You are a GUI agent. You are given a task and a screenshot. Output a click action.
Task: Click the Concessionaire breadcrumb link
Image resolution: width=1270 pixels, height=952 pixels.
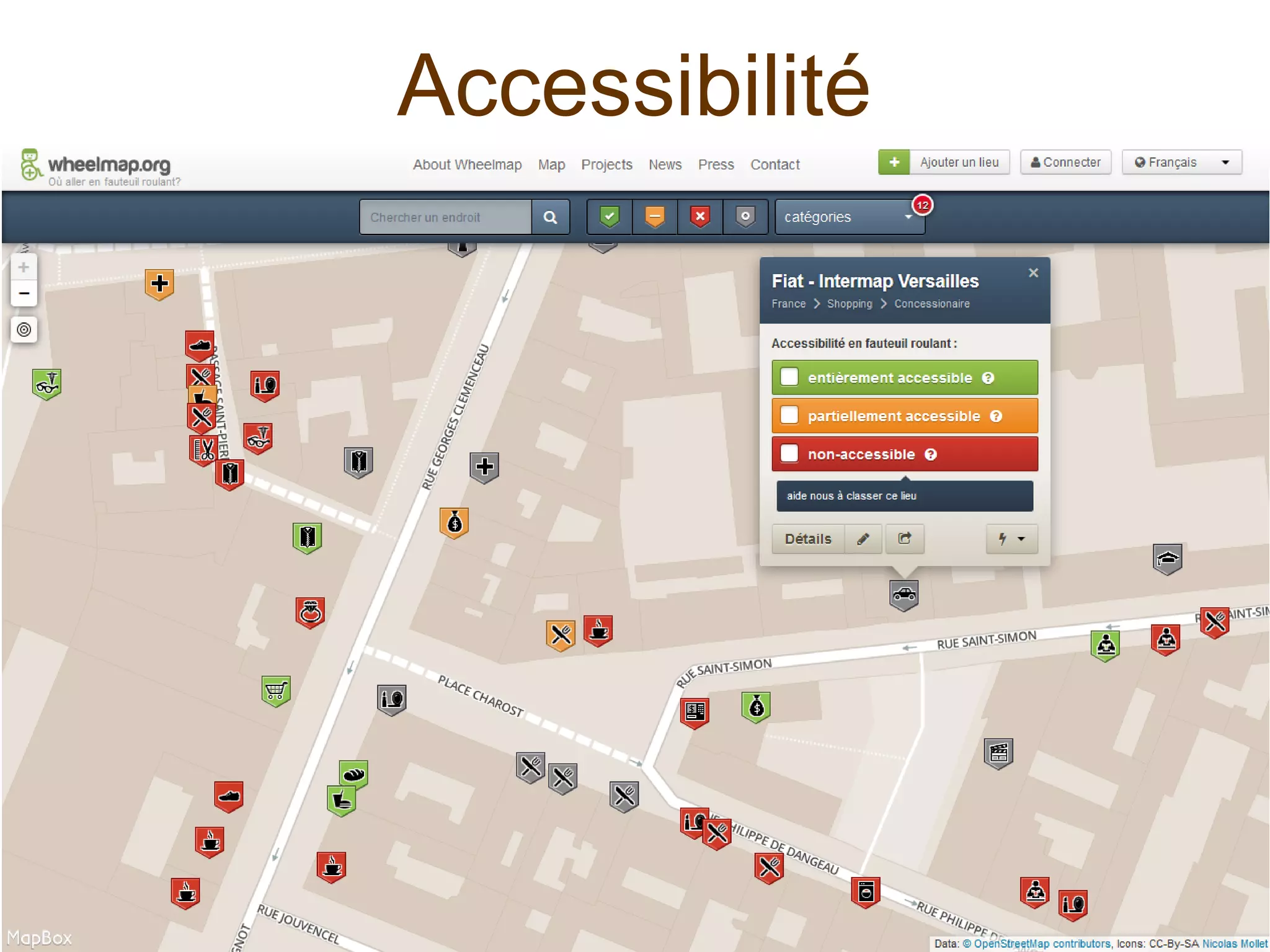(x=932, y=304)
